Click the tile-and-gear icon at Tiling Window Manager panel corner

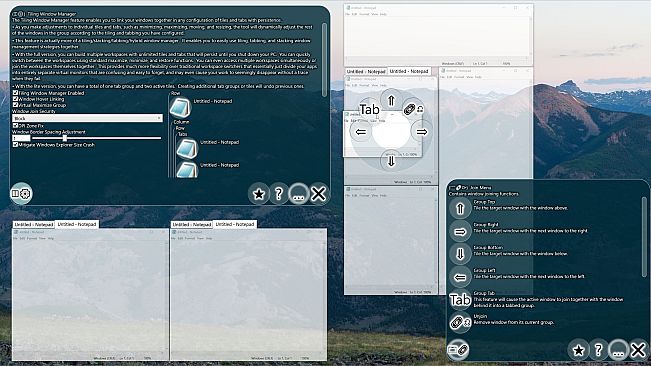pyautogui.click(x=21, y=193)
